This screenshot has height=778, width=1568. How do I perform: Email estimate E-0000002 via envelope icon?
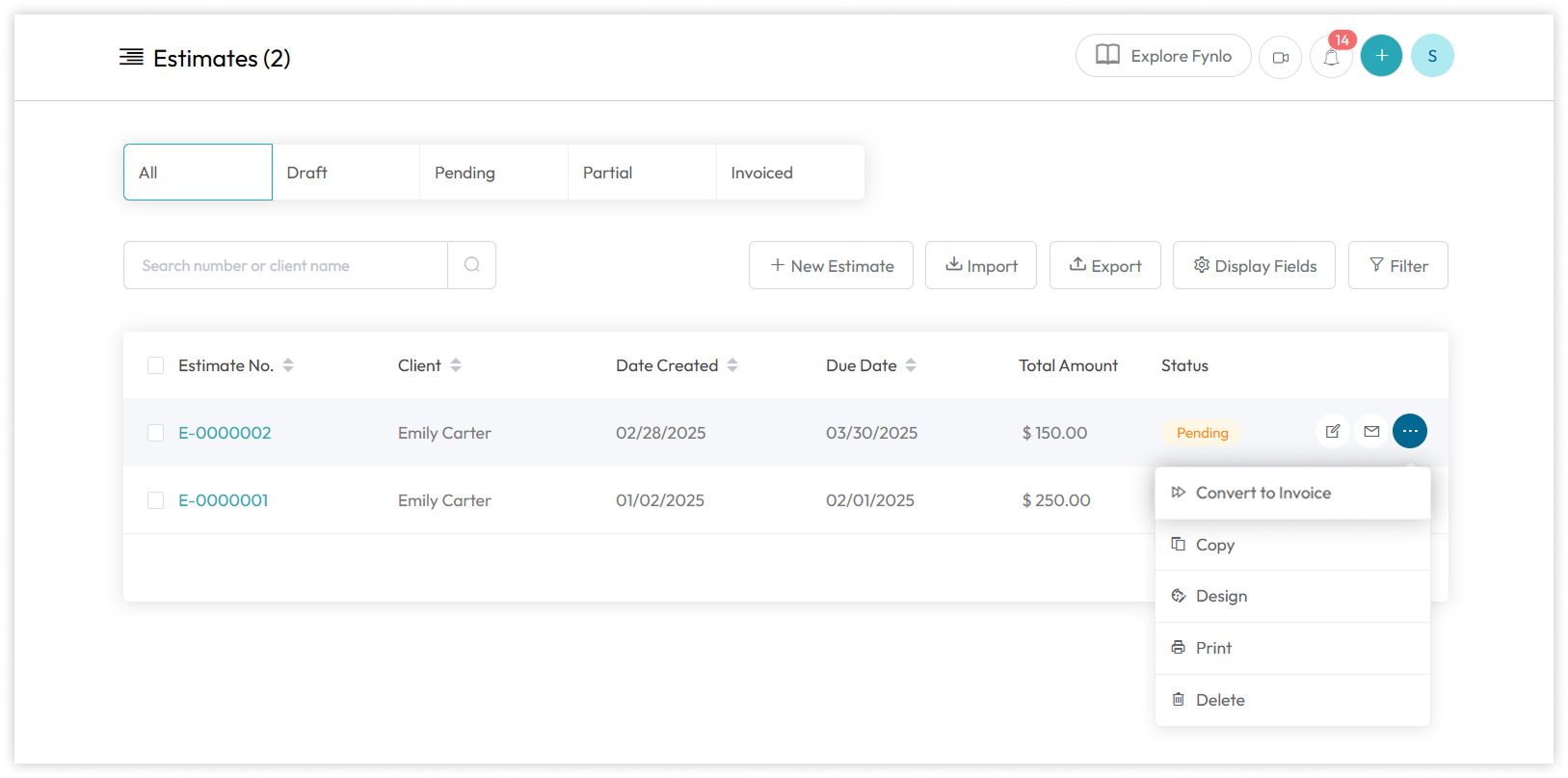(1371, 431)
